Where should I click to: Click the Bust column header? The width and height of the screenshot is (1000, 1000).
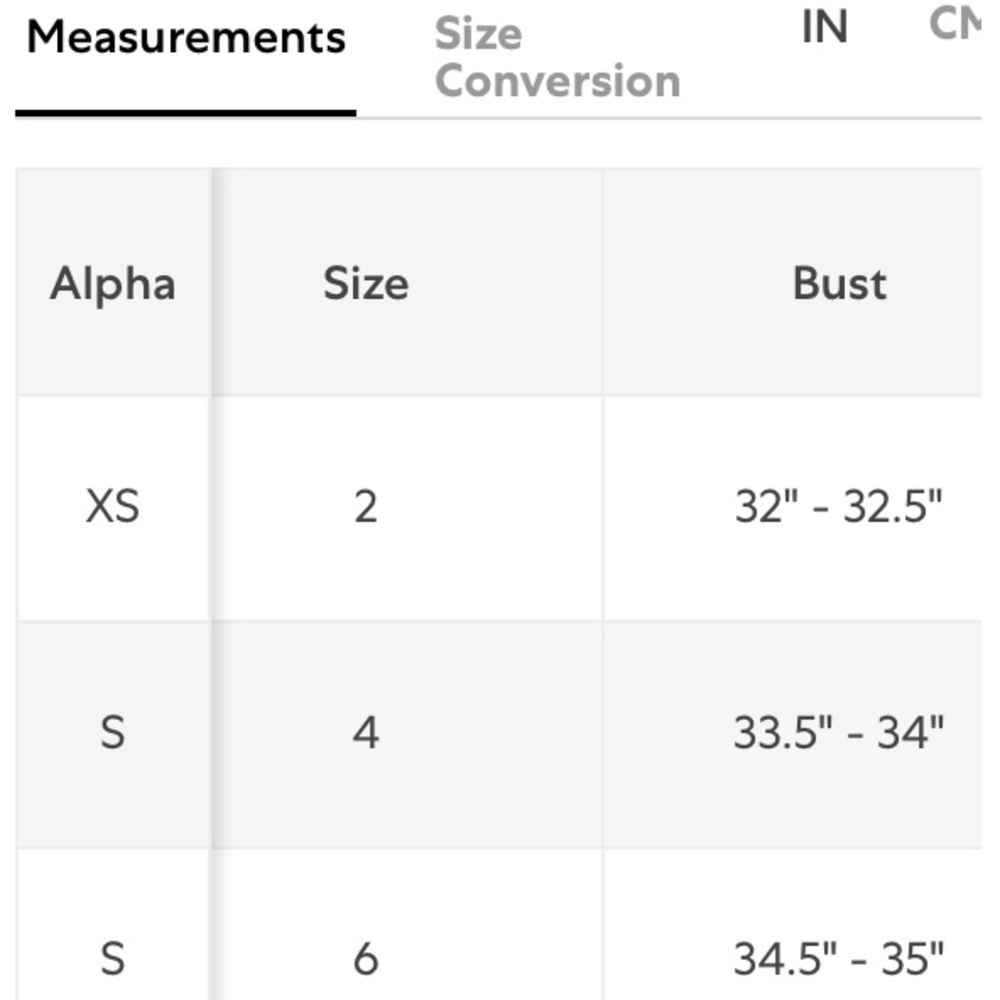click(839, 283)
